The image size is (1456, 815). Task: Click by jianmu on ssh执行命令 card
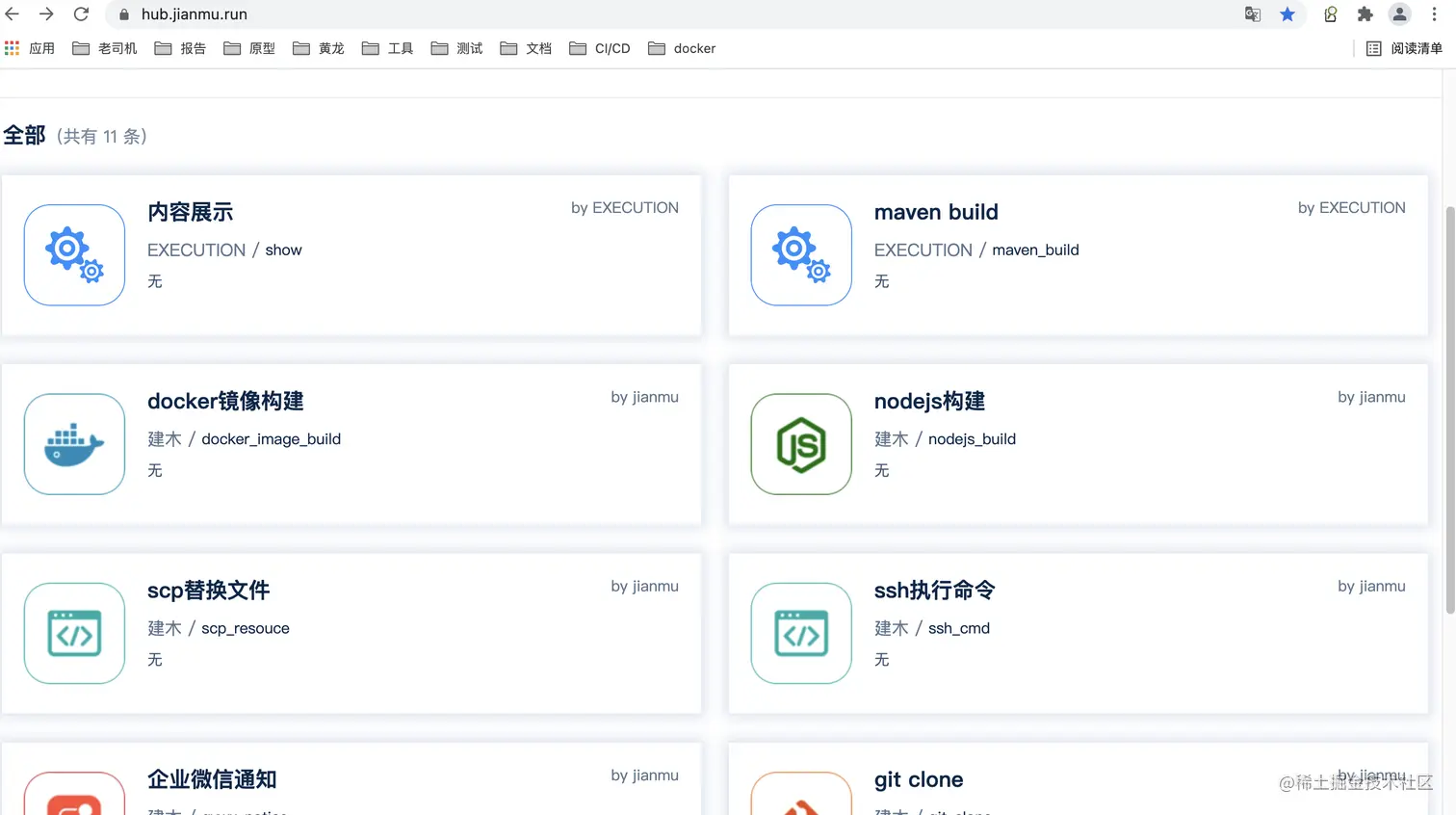tap(1372, 586)
